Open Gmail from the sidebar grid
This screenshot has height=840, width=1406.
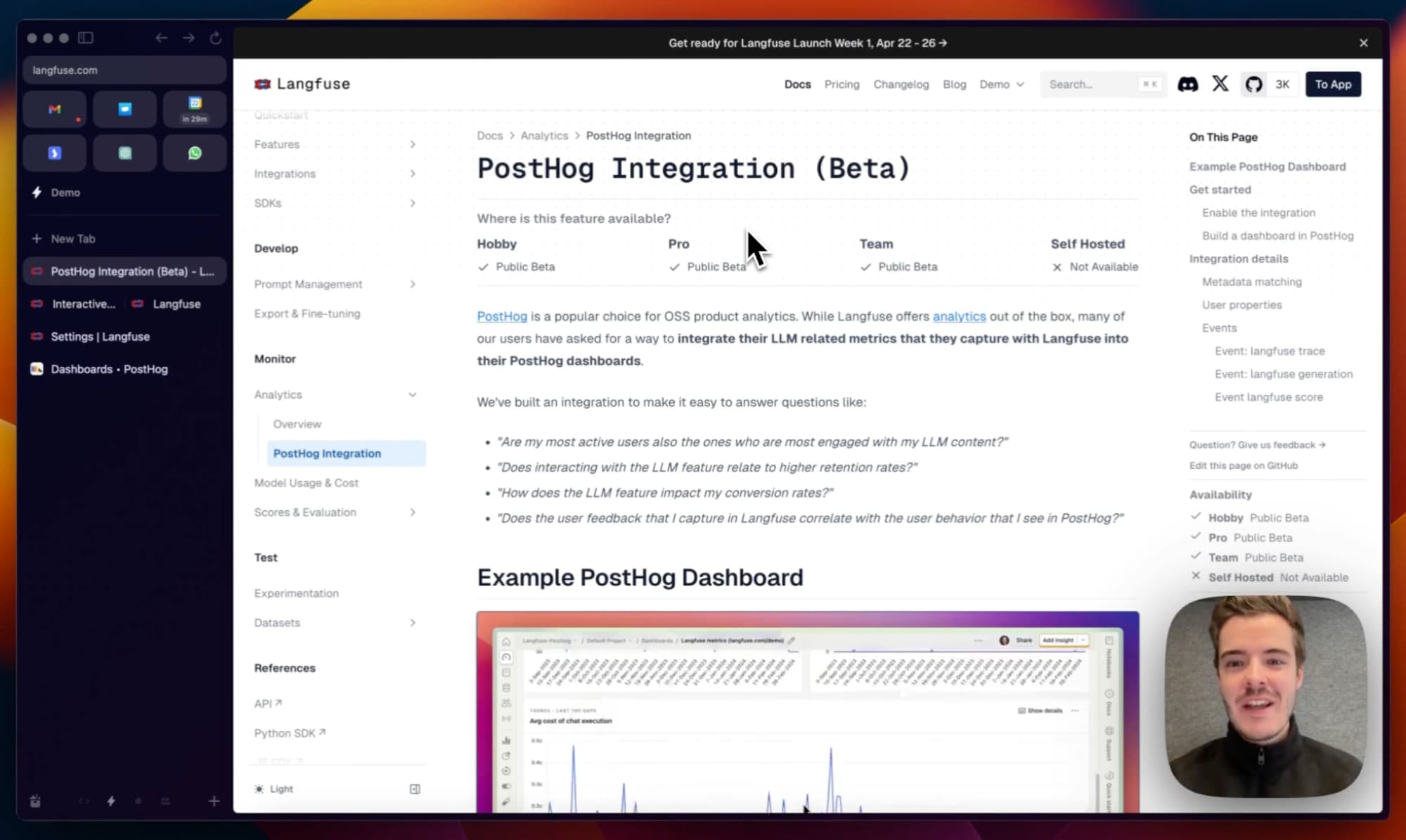(54, 109)
